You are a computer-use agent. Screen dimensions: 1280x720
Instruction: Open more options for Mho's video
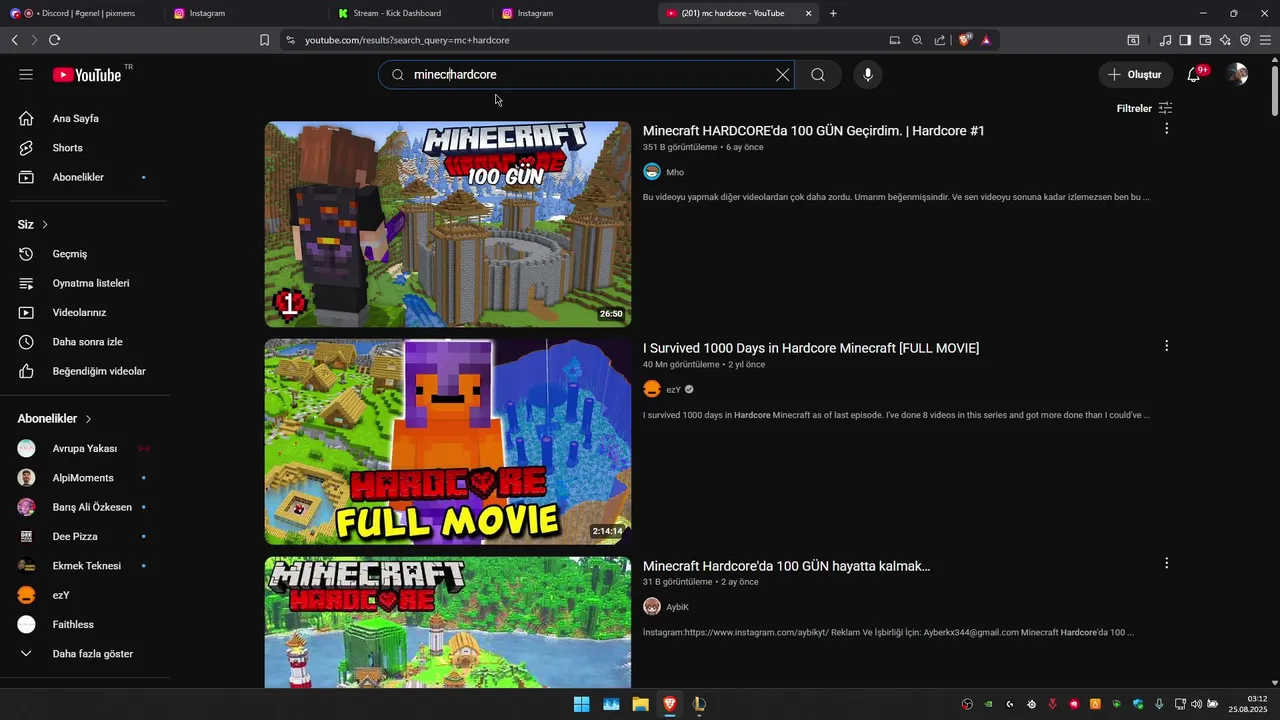tap(1166, 128)
